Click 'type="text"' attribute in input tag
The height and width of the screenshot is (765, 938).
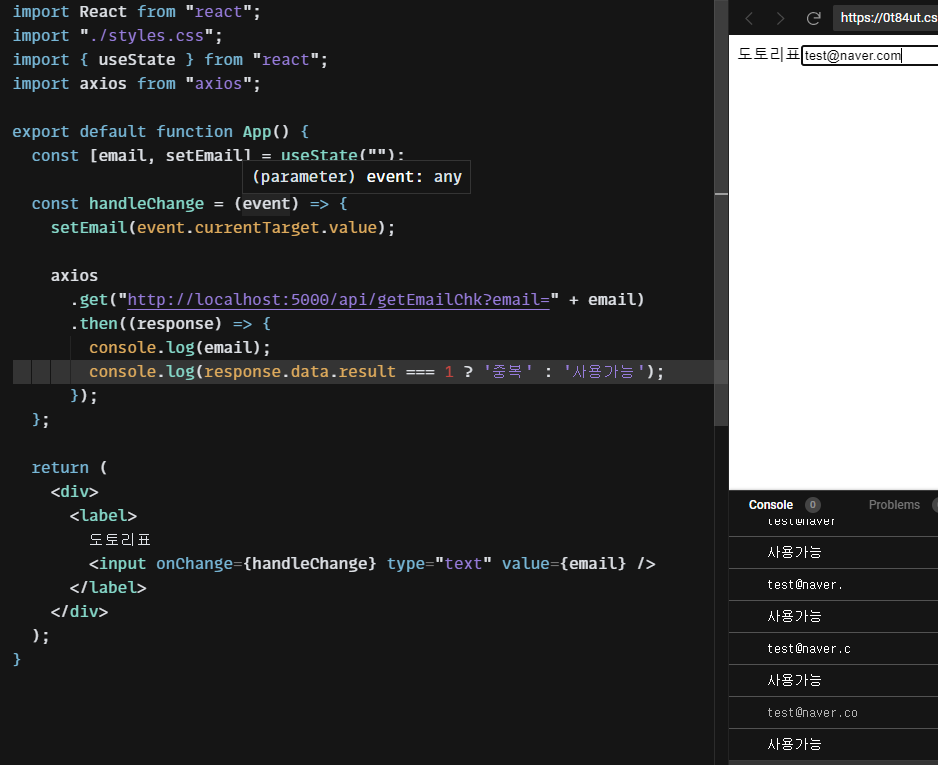coord(439,563)
